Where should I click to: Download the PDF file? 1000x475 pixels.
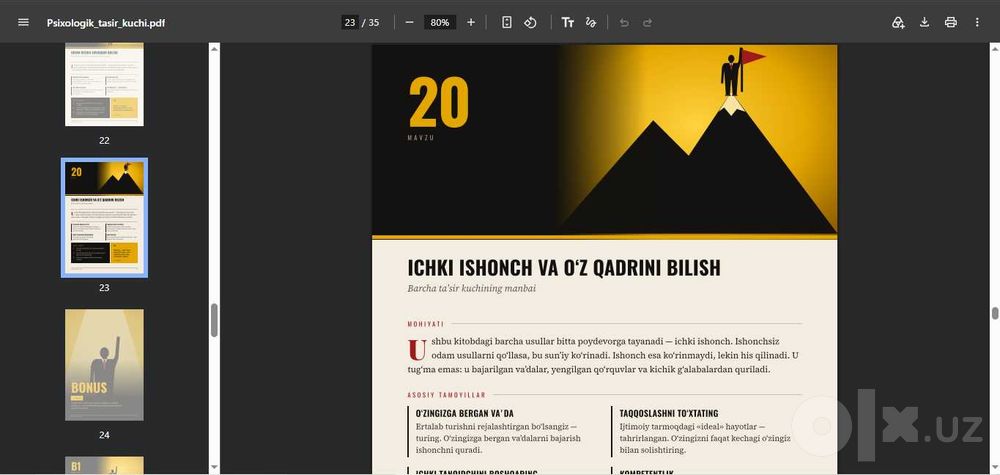(924, 22)
